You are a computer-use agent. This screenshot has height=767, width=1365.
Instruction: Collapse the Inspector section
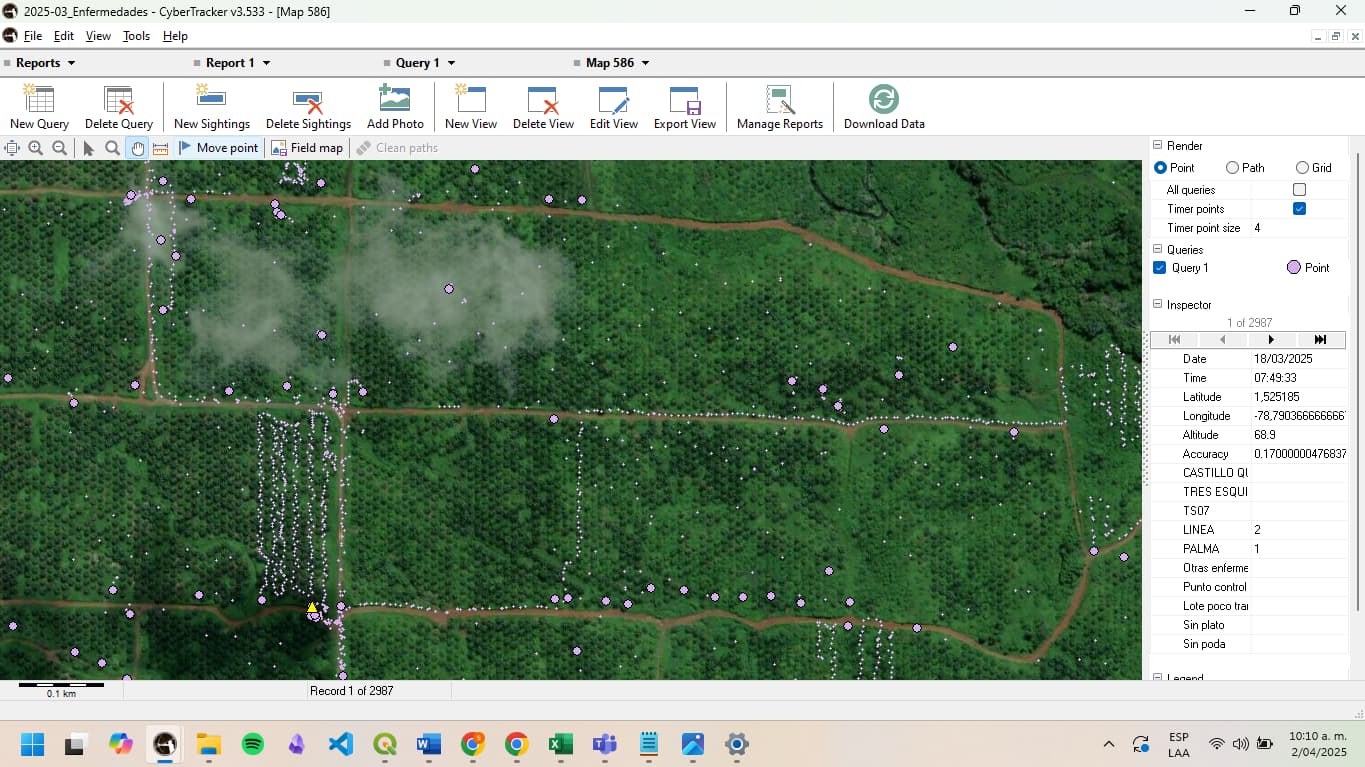1158,305
